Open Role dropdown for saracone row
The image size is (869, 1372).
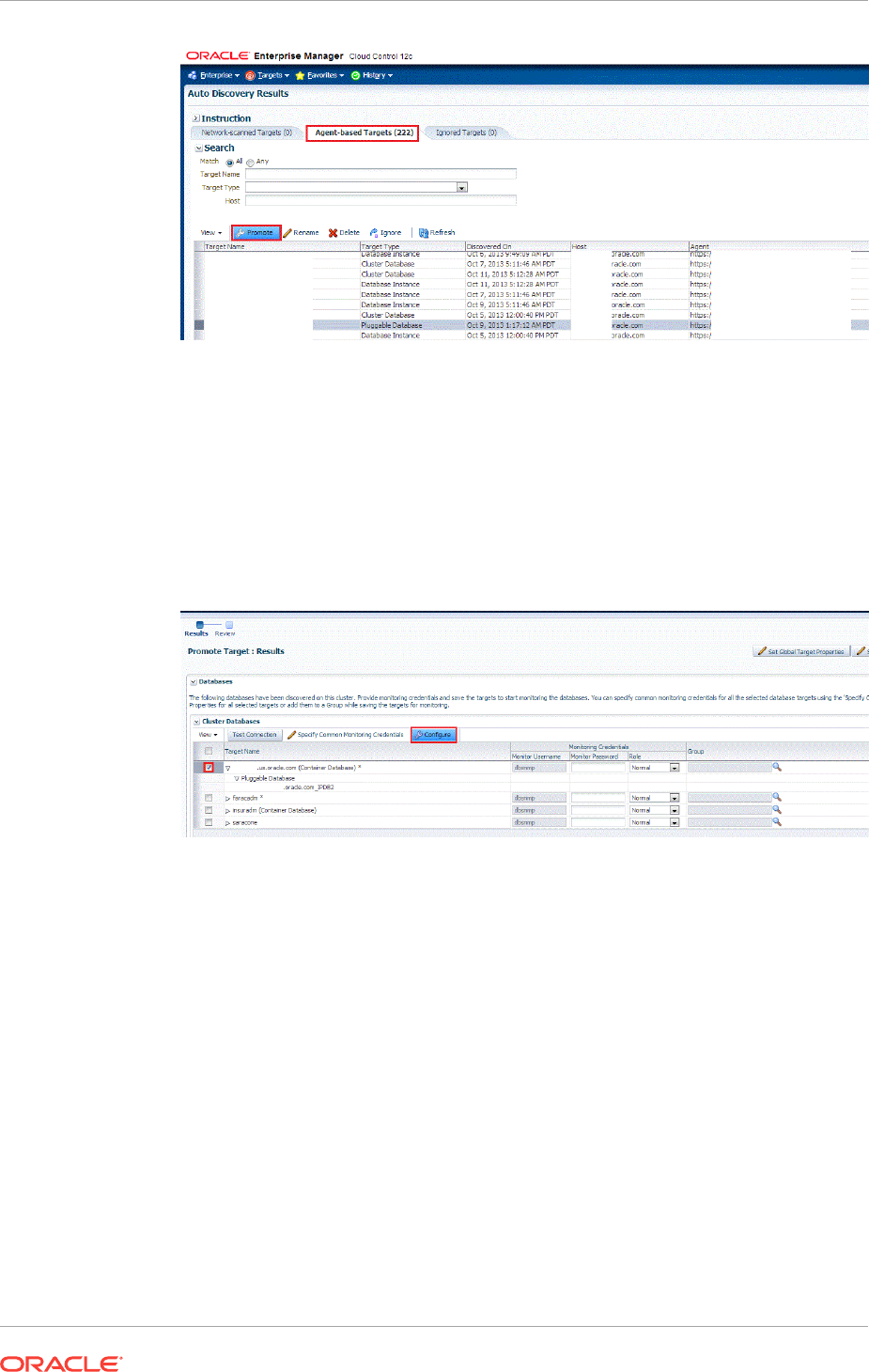click(674, 822)
